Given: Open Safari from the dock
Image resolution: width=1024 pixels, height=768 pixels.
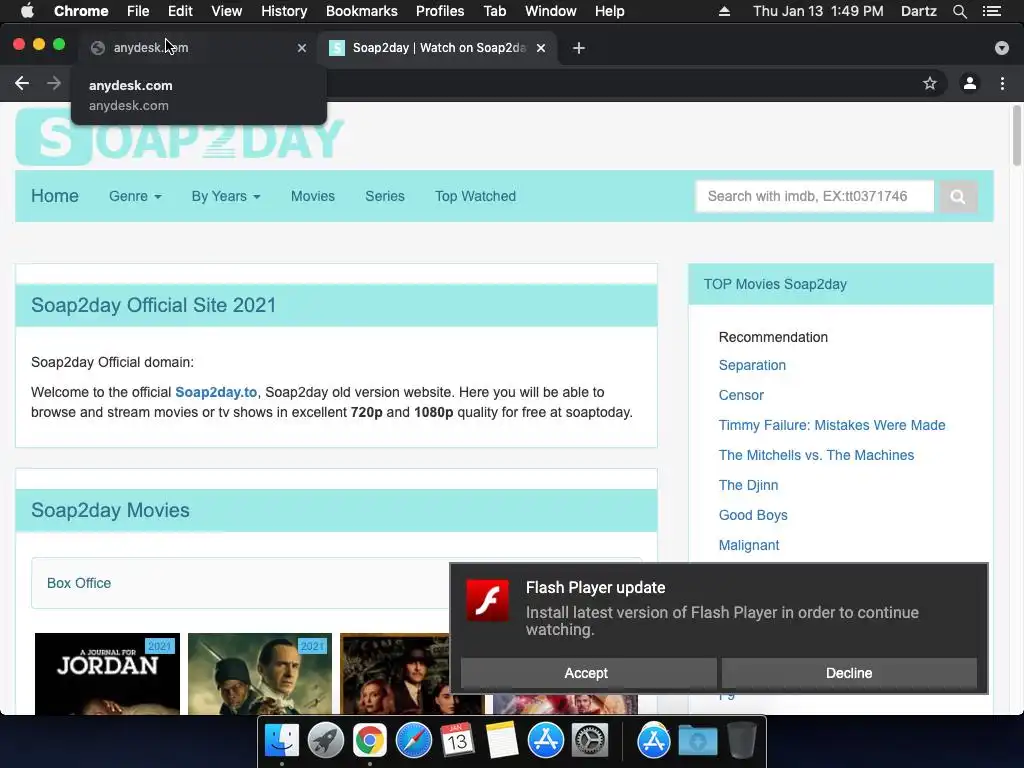Looking at the screenshot, I should tap(414, 741).
